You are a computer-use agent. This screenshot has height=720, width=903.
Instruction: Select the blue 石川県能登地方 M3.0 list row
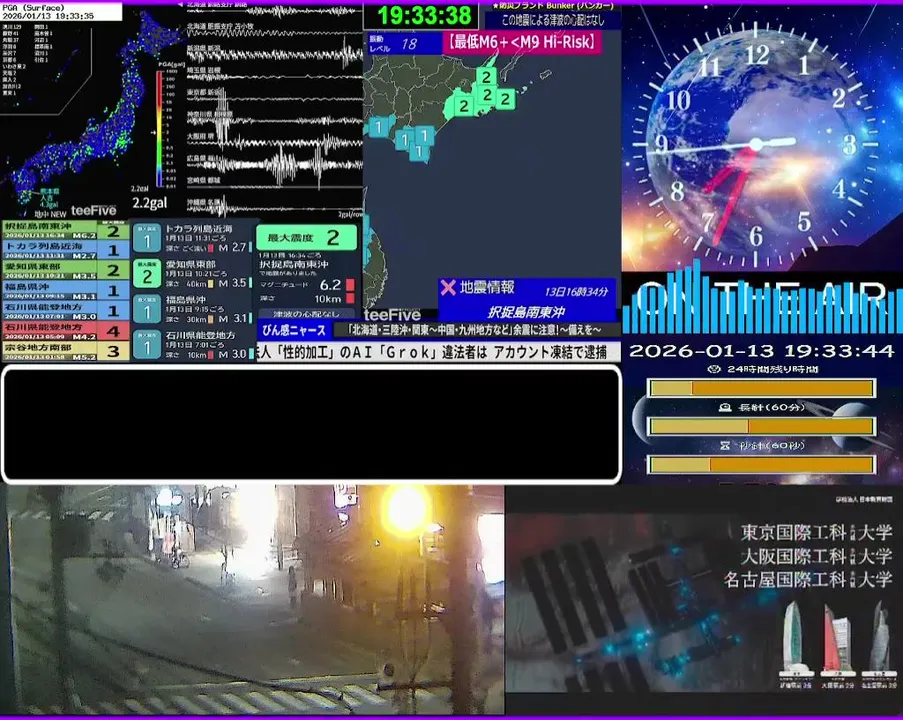coord(66,311)
